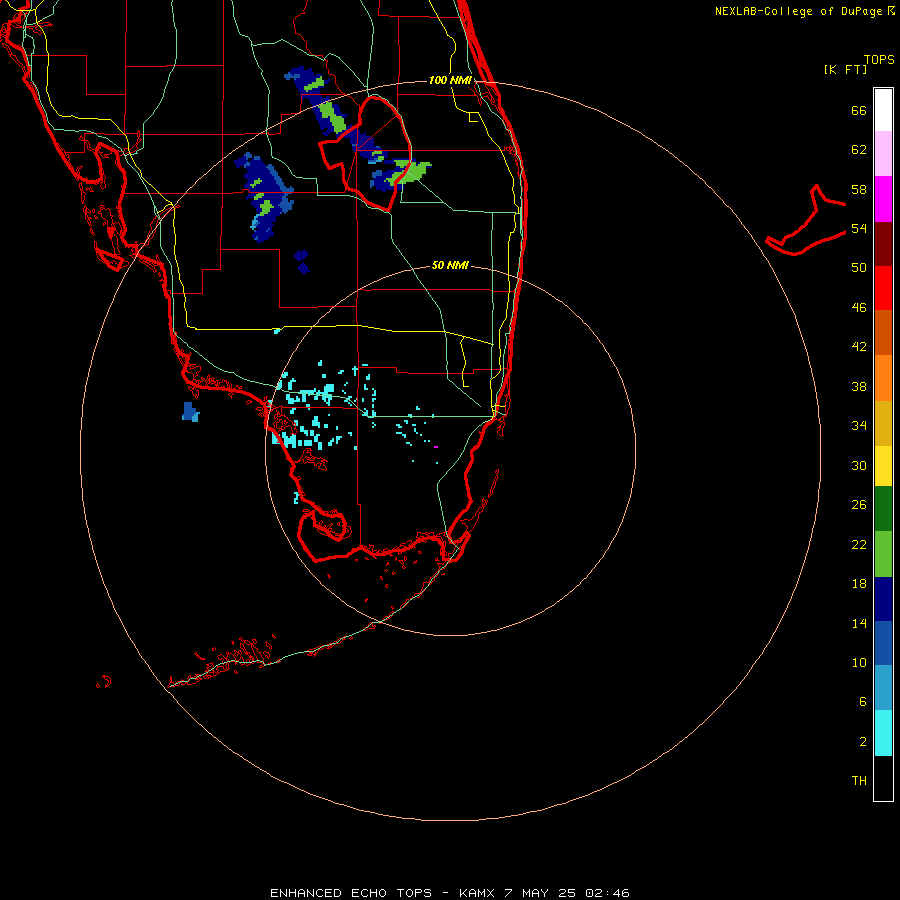
Task: Click the TH threshold label
Action: click(x=859, y=781)
